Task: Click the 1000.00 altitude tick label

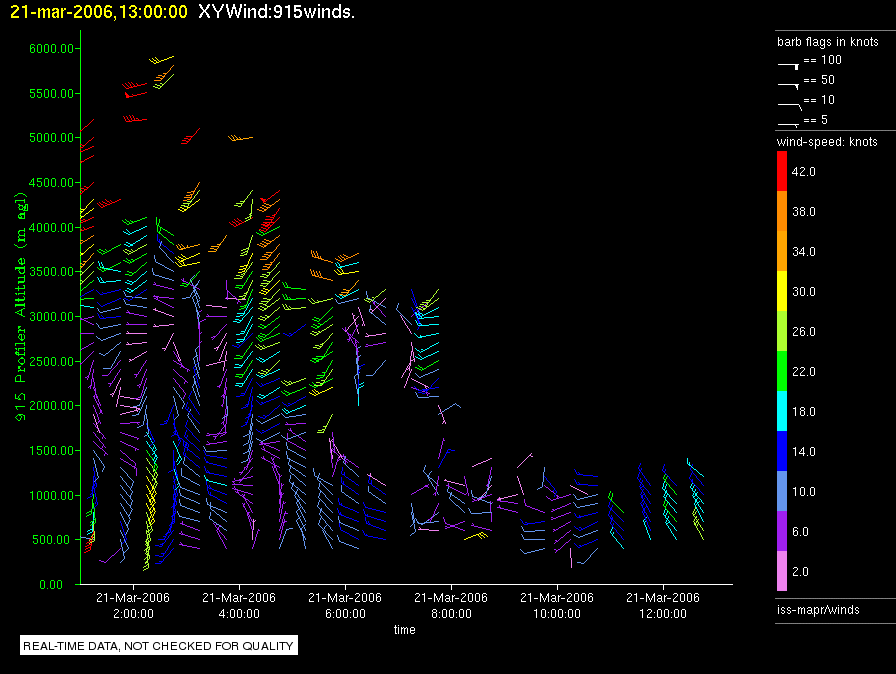Action: (x=51, y=495)
